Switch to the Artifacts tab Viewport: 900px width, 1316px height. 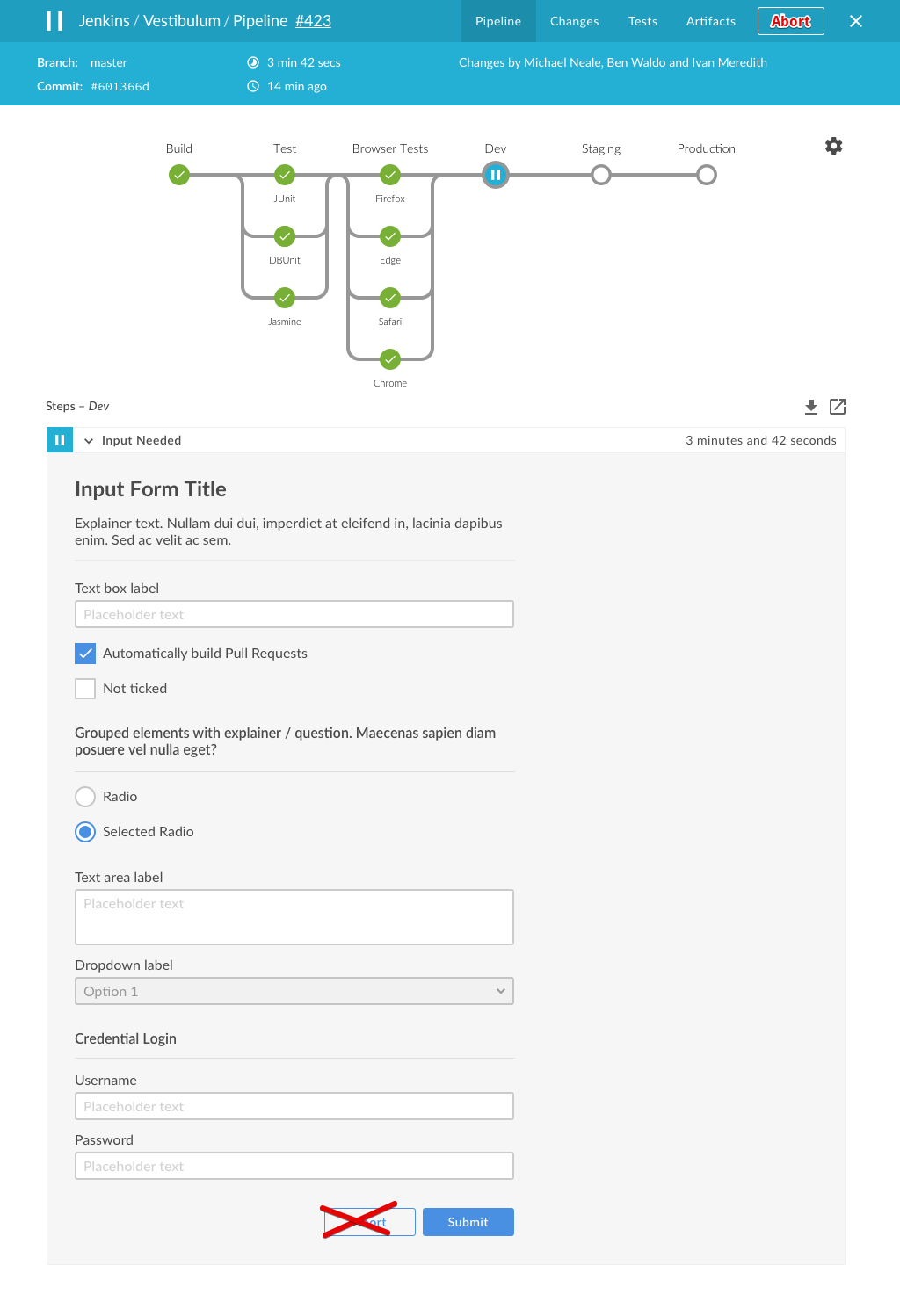click(x=711, y=21)
